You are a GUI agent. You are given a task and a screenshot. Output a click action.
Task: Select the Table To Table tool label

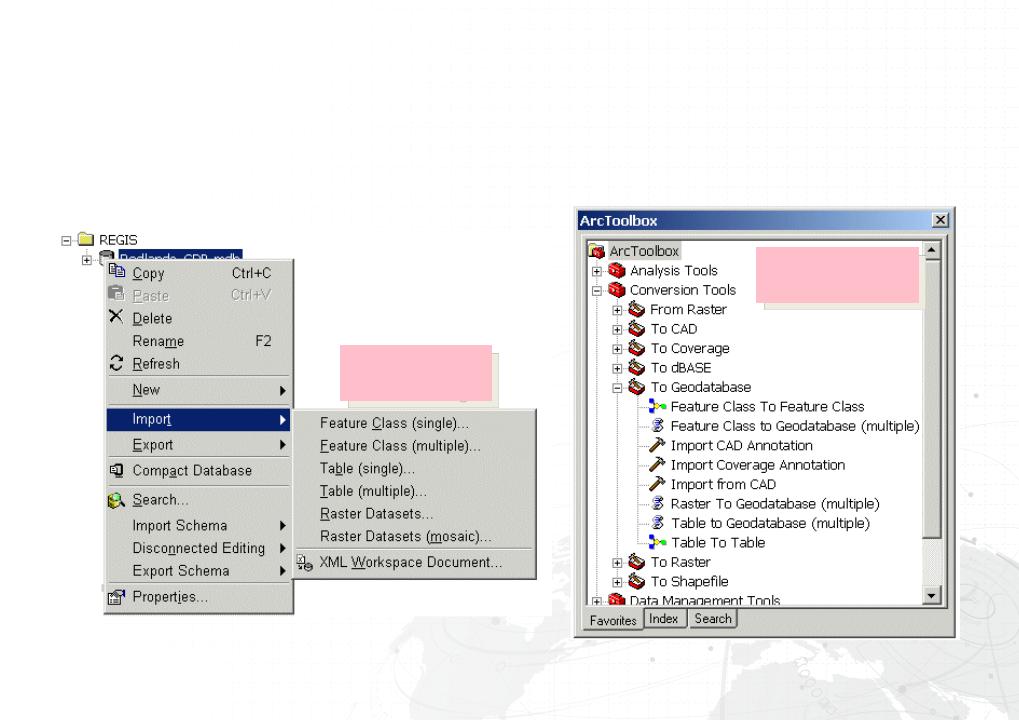pos(718,543)
